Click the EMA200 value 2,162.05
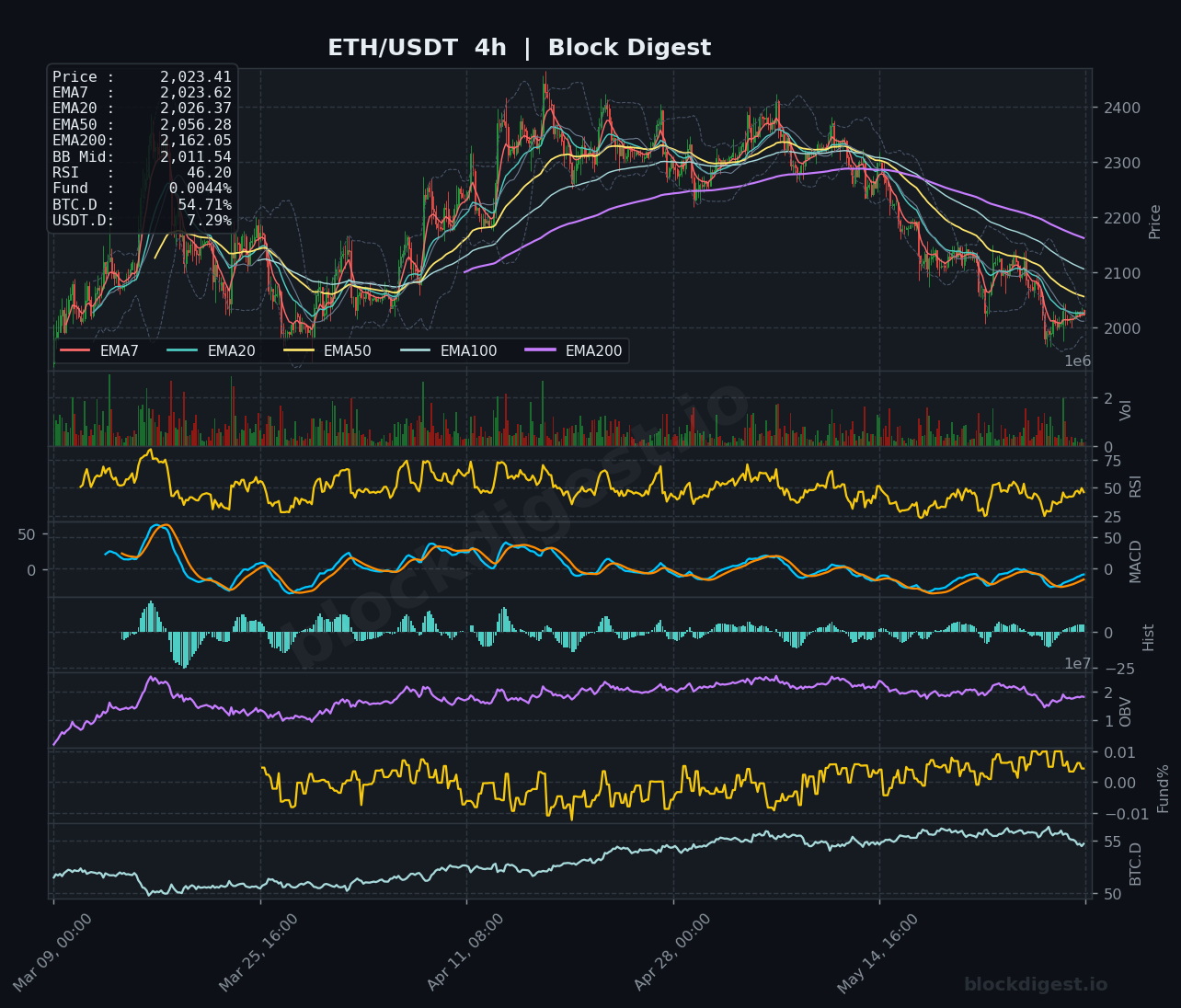This screenshot has height=1008, width=1181. tap(195, 141)
